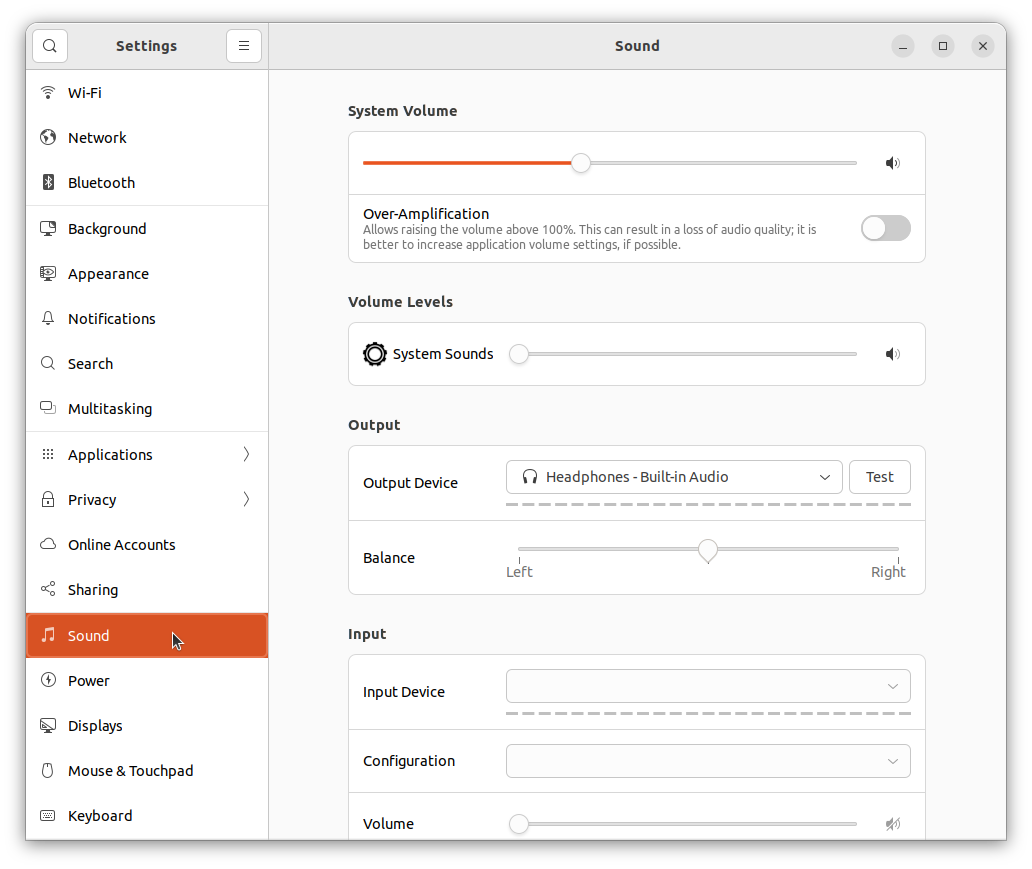Toggle the muted input volume speaker icon
1032x869 pixels.
click(892, 824)
